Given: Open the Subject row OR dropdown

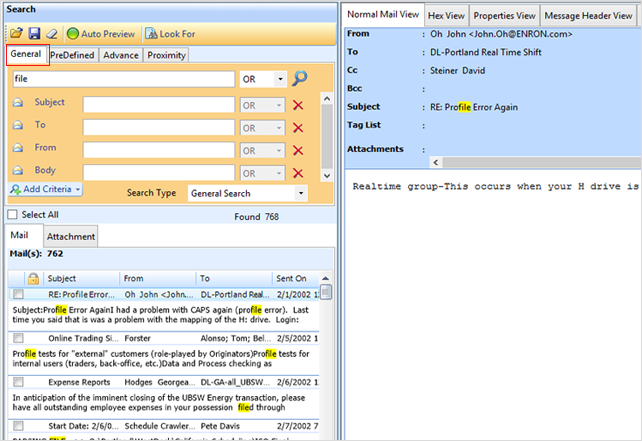Looking at the screenshot, I should coord(262,105).
